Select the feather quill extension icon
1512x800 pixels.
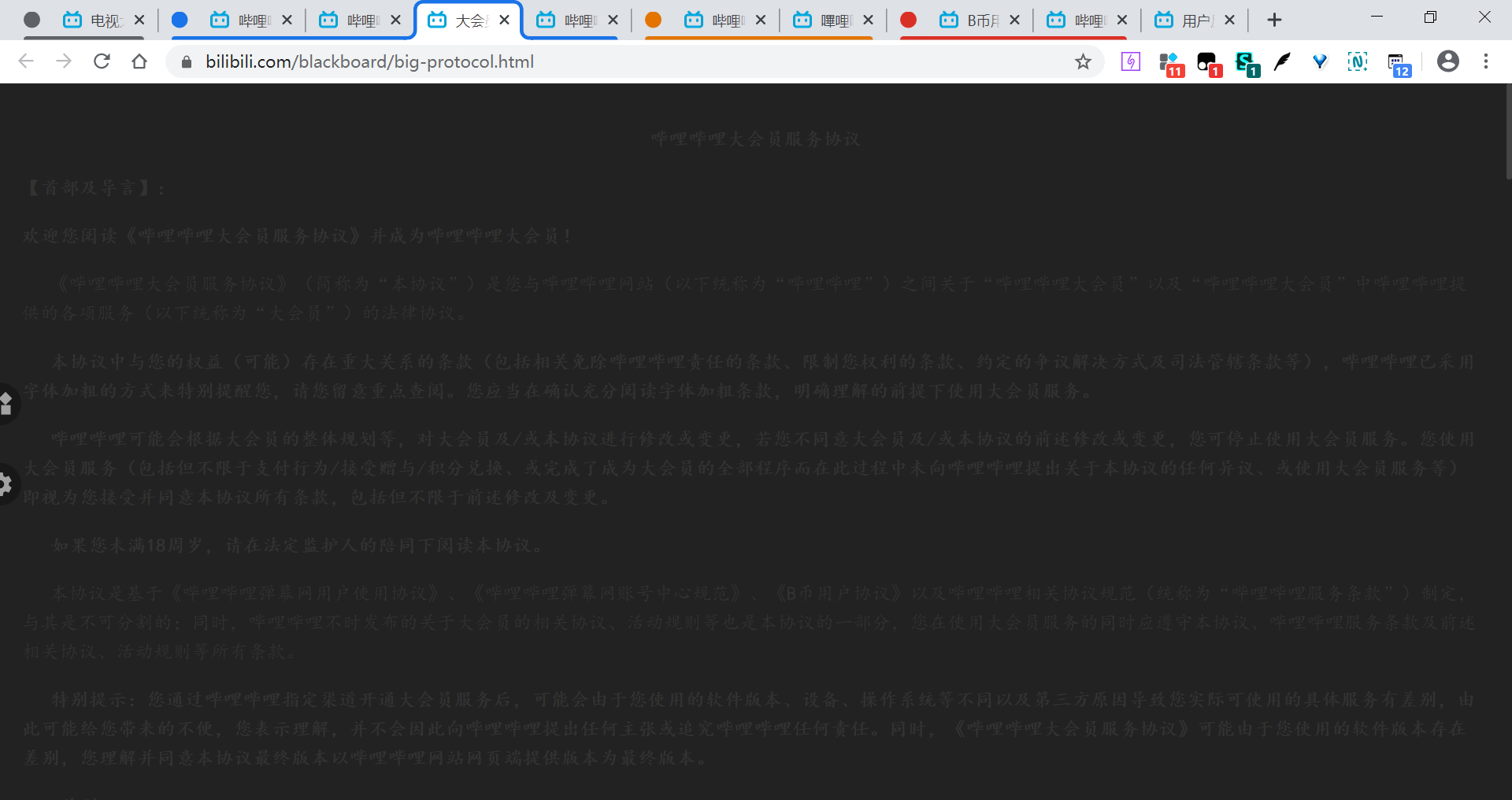(x=1281, y=61)
